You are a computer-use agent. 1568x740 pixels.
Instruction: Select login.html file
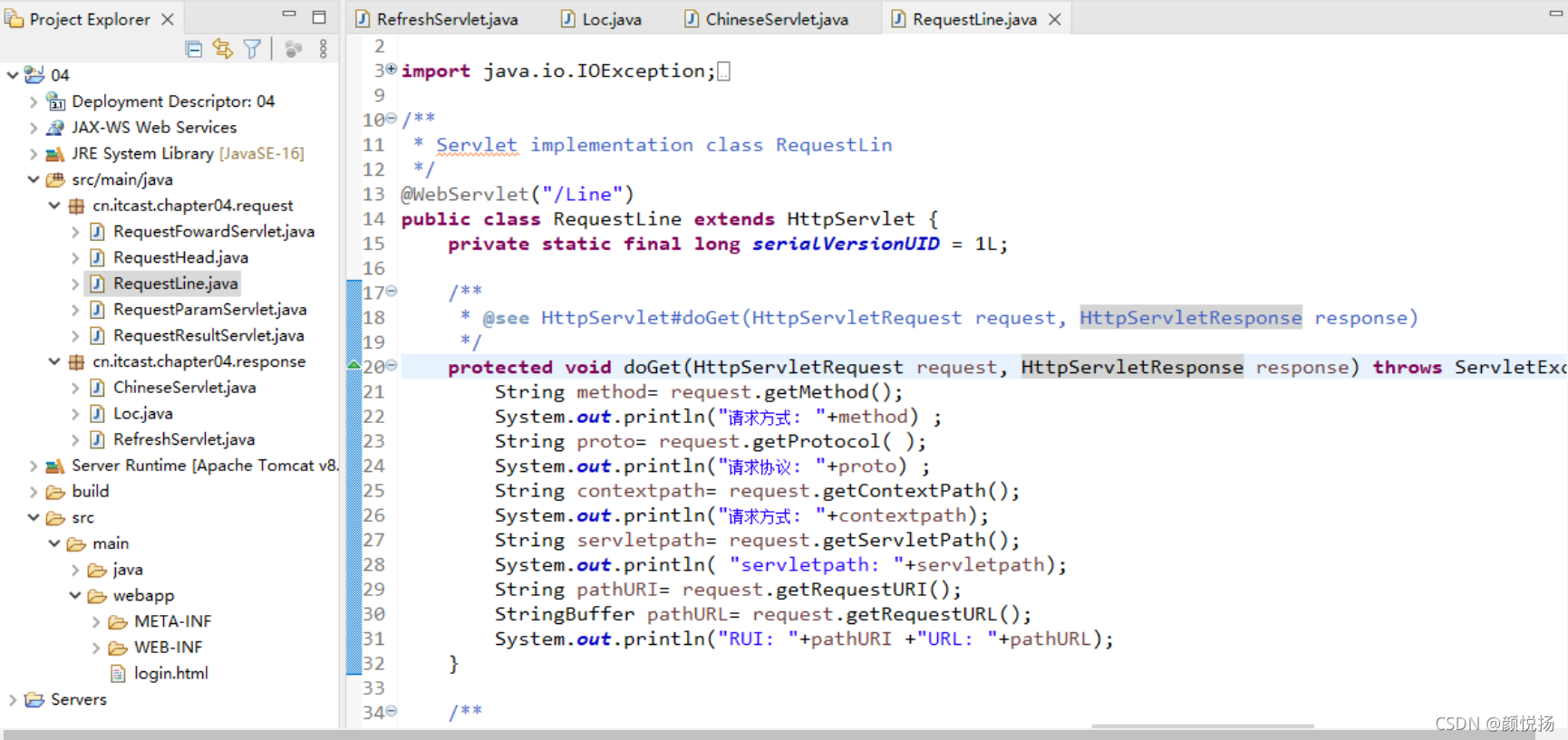tap(170, 673)
